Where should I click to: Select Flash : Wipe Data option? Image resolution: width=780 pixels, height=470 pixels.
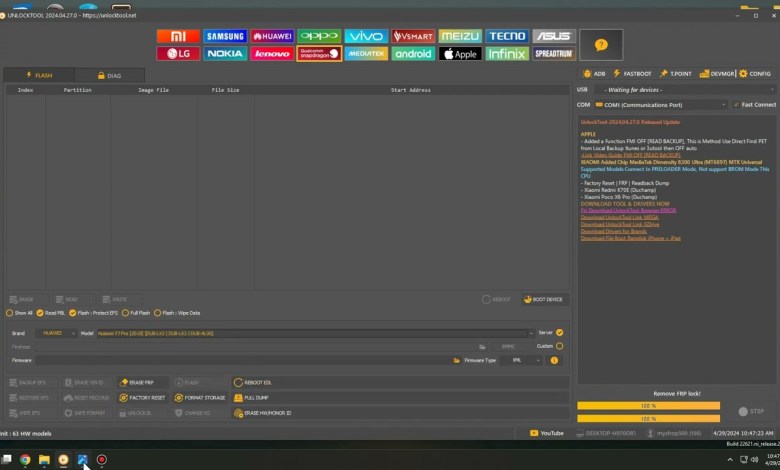177,313
